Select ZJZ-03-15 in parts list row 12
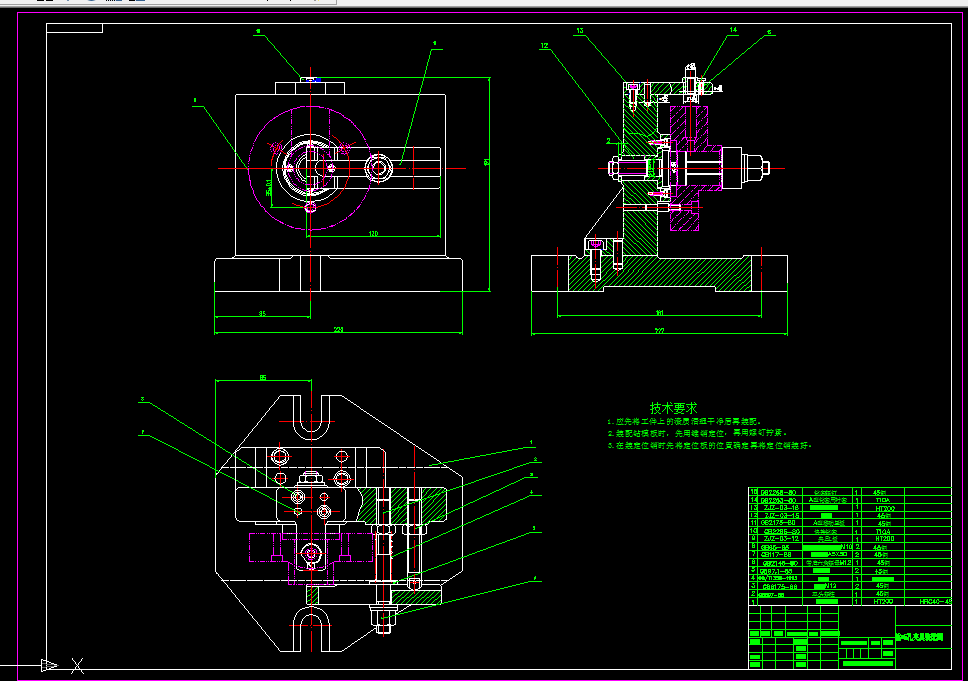 (x=782, y=515)
